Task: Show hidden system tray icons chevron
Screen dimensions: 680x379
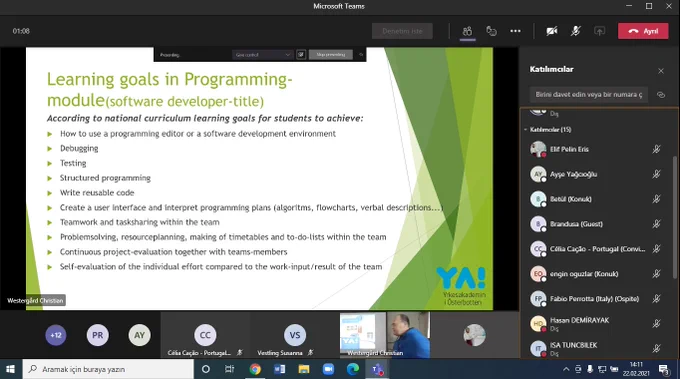Action: (566, 369)
